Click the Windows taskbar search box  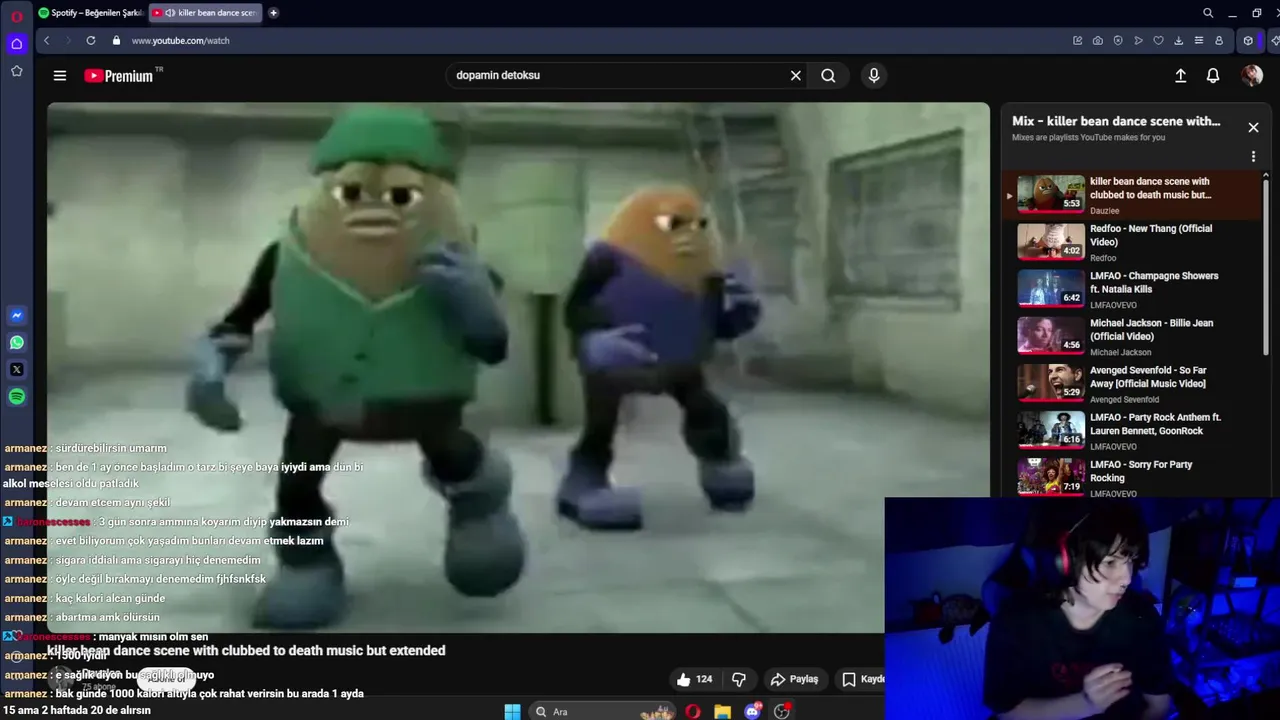603,712
